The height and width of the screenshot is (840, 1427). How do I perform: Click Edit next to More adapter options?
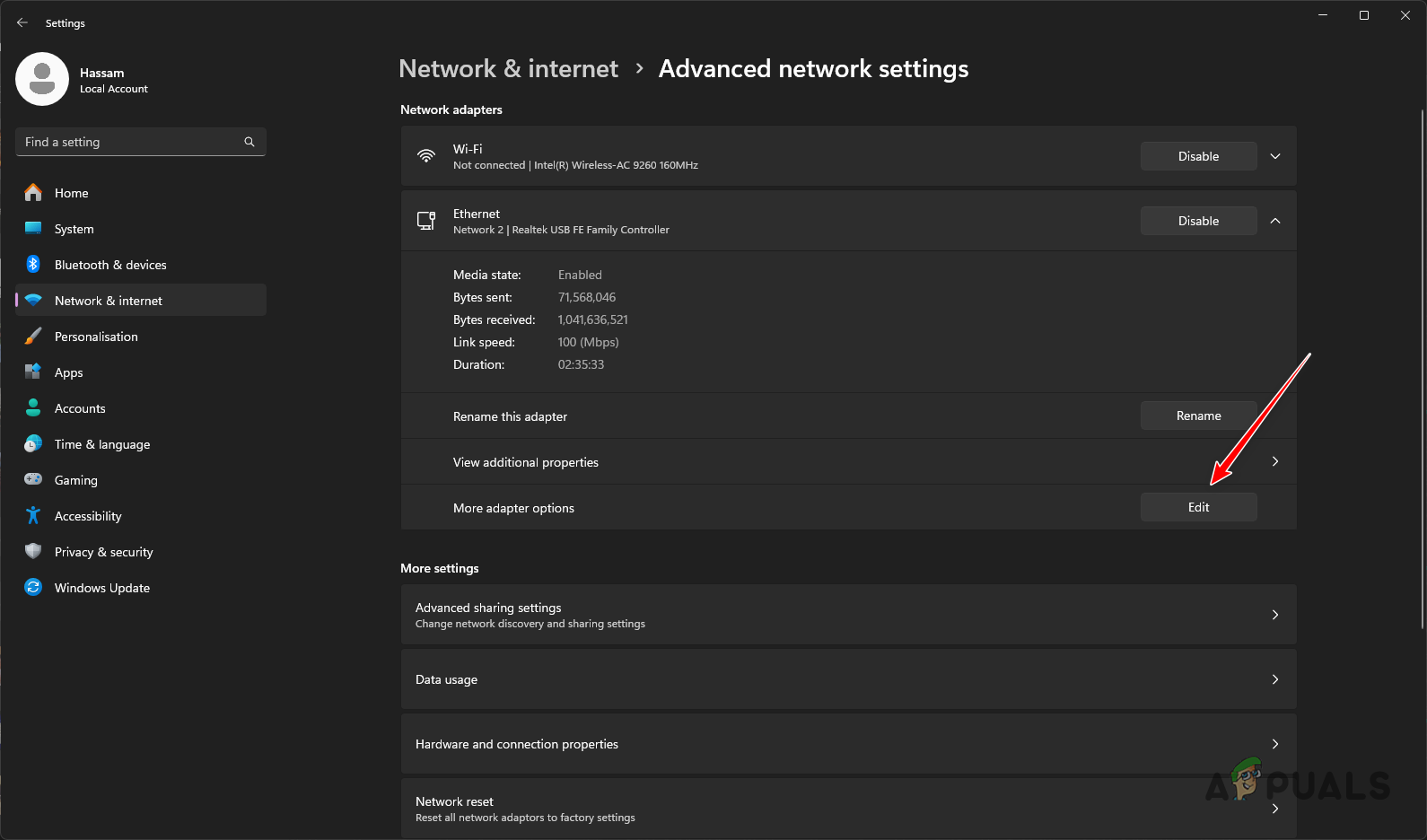coord(1198,506)
